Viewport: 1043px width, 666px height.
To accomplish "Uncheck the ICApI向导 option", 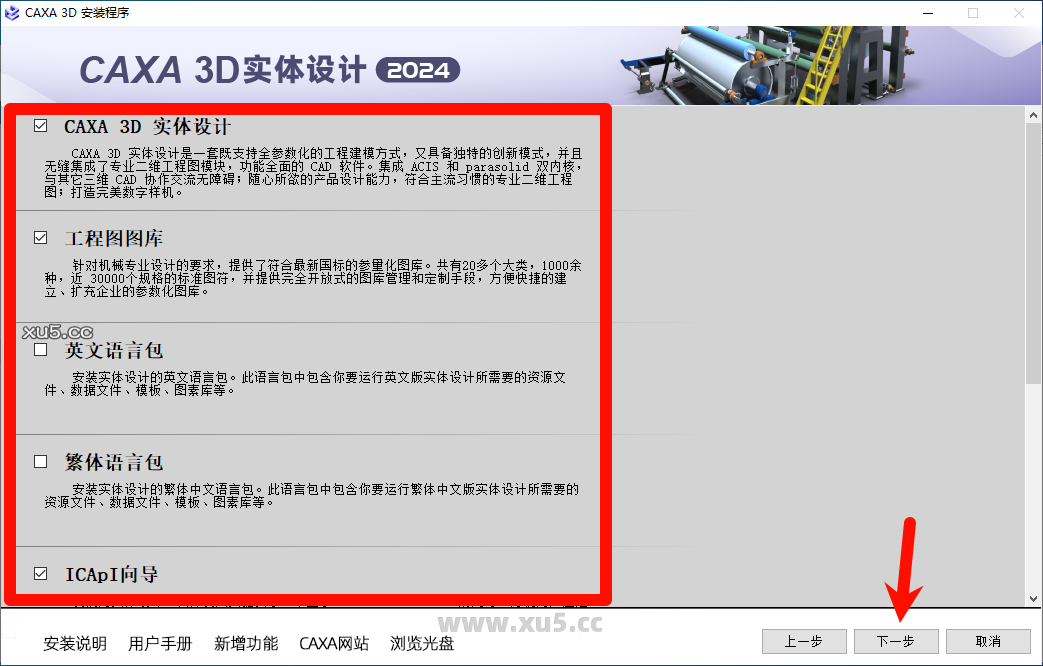I will [x=40, y=572].
